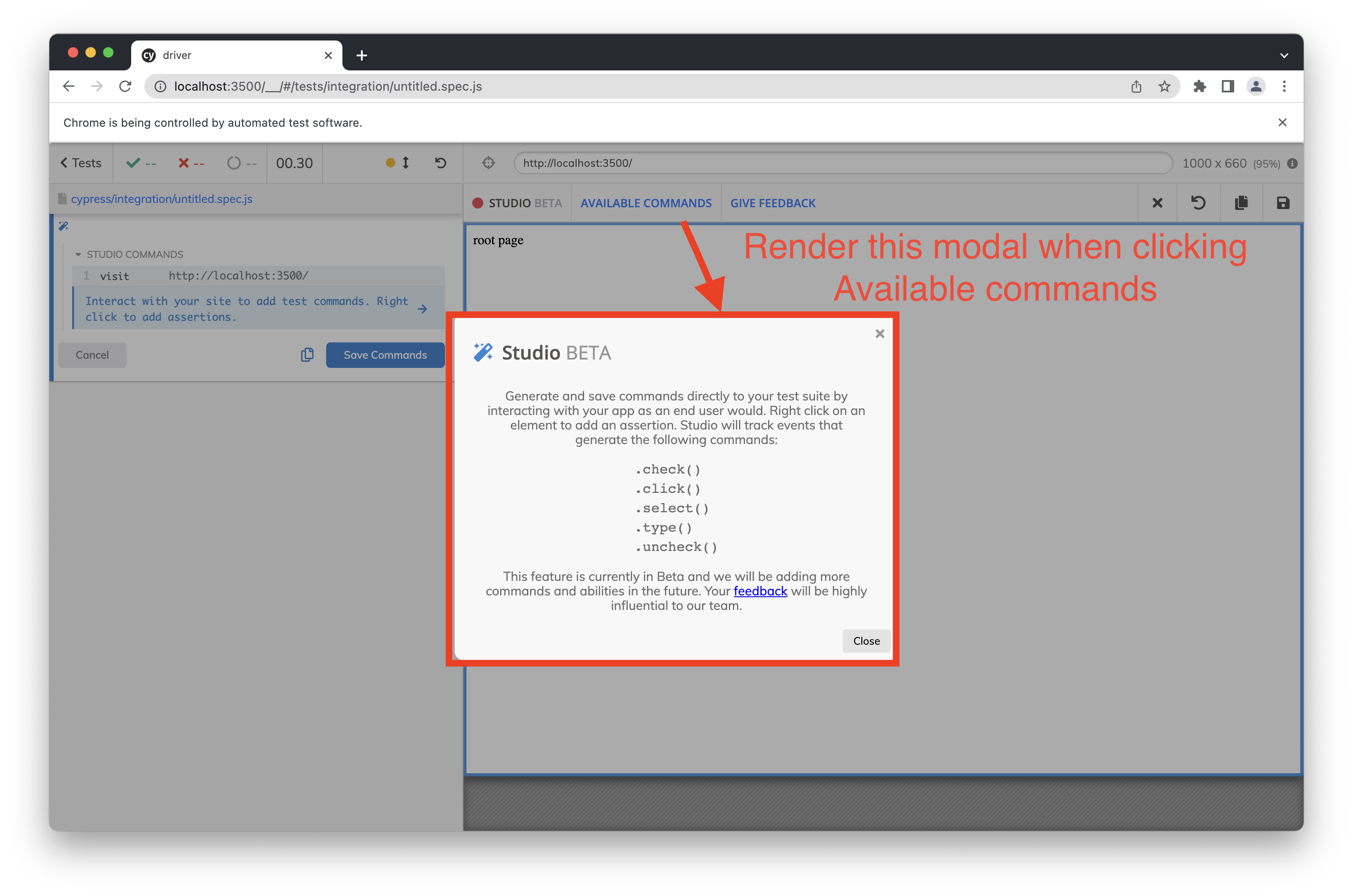The height and width of the screenshot is (896, 1353).
Task: Copy studio commands with the copy icon in Studio toolbar
Action: tap(1240, 203)
